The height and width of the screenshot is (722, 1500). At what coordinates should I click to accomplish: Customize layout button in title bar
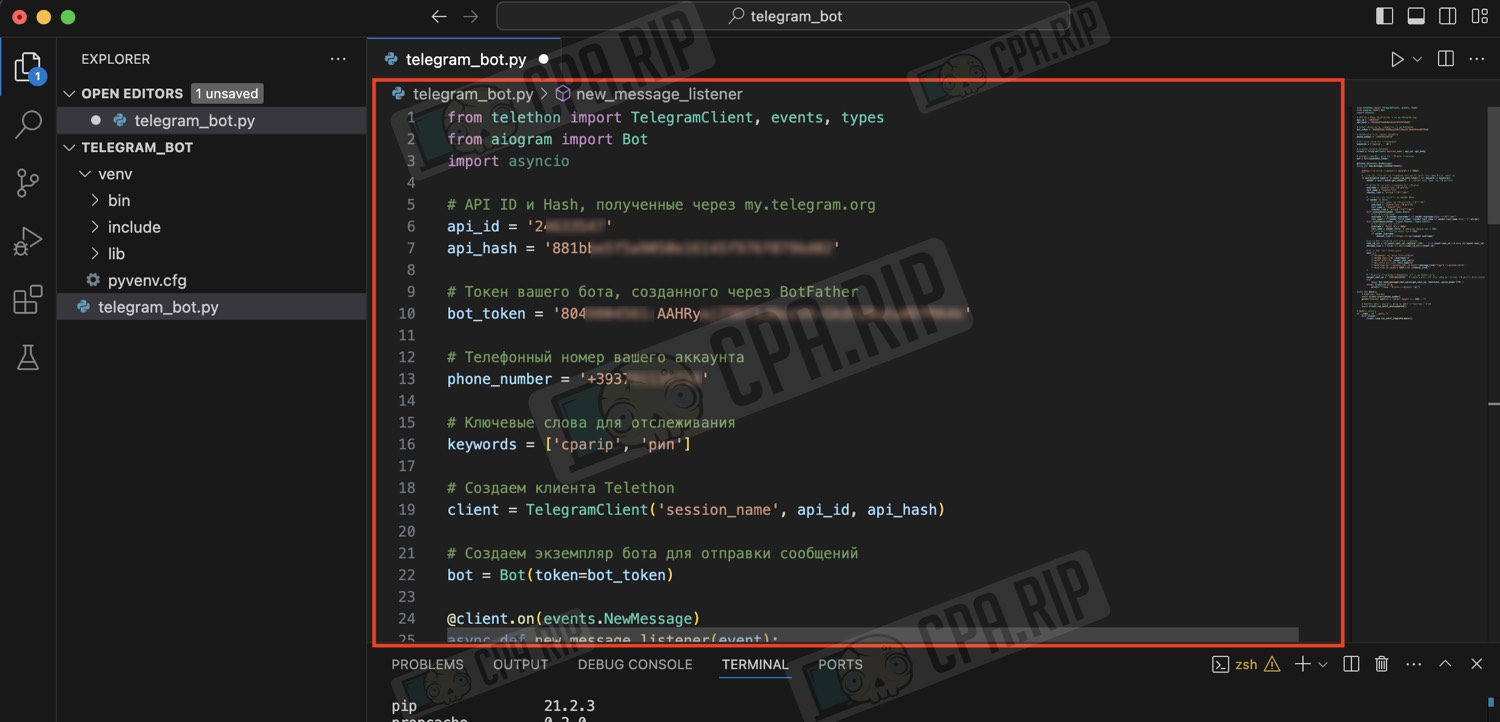[1479, 16]
